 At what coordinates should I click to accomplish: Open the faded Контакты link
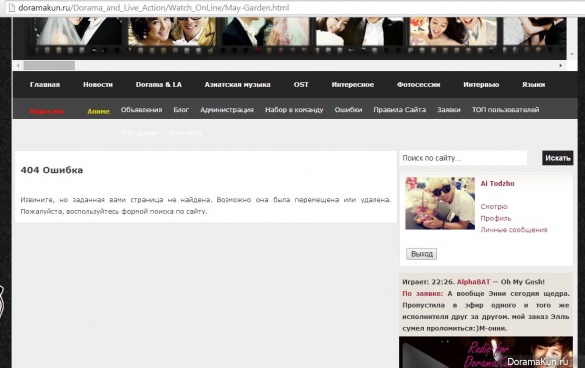coord(185,133)
